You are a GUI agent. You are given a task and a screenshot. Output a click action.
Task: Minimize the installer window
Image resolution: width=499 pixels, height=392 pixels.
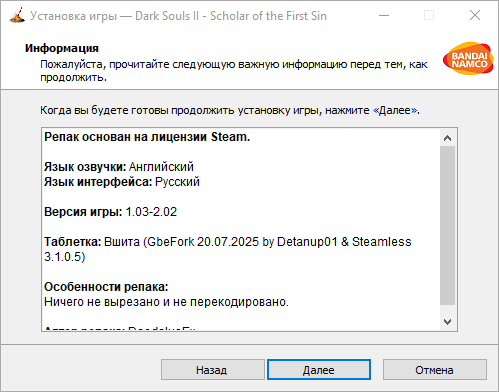384,15
